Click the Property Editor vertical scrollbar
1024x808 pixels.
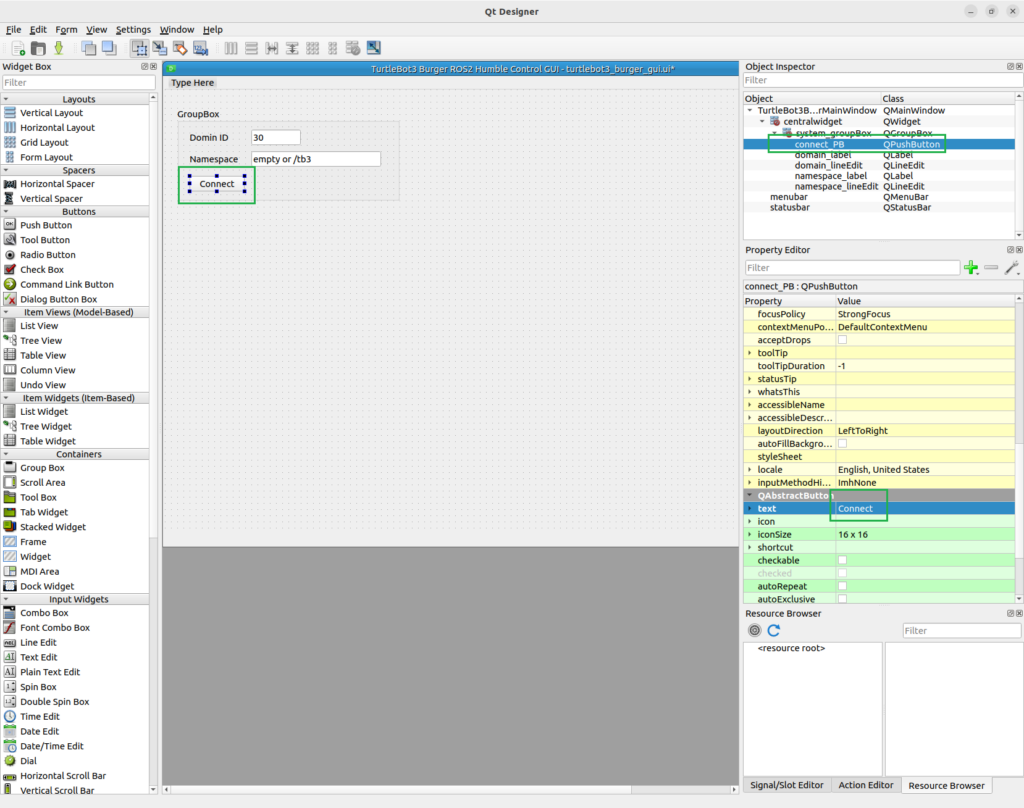coord(1019,451)
